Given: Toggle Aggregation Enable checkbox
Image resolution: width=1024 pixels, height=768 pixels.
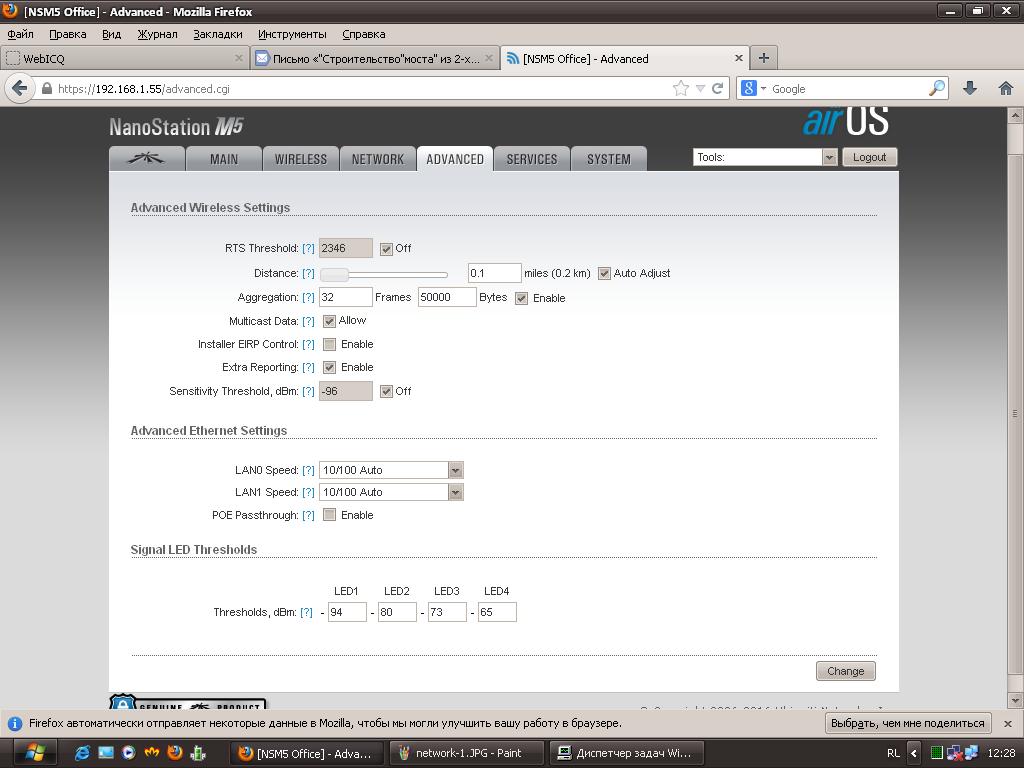Looking at the screenshot, I should pos(521,298).
